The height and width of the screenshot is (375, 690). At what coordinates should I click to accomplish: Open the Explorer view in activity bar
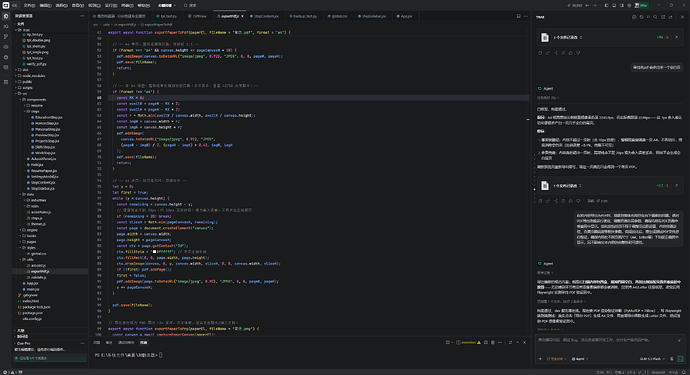click(6, 16)
